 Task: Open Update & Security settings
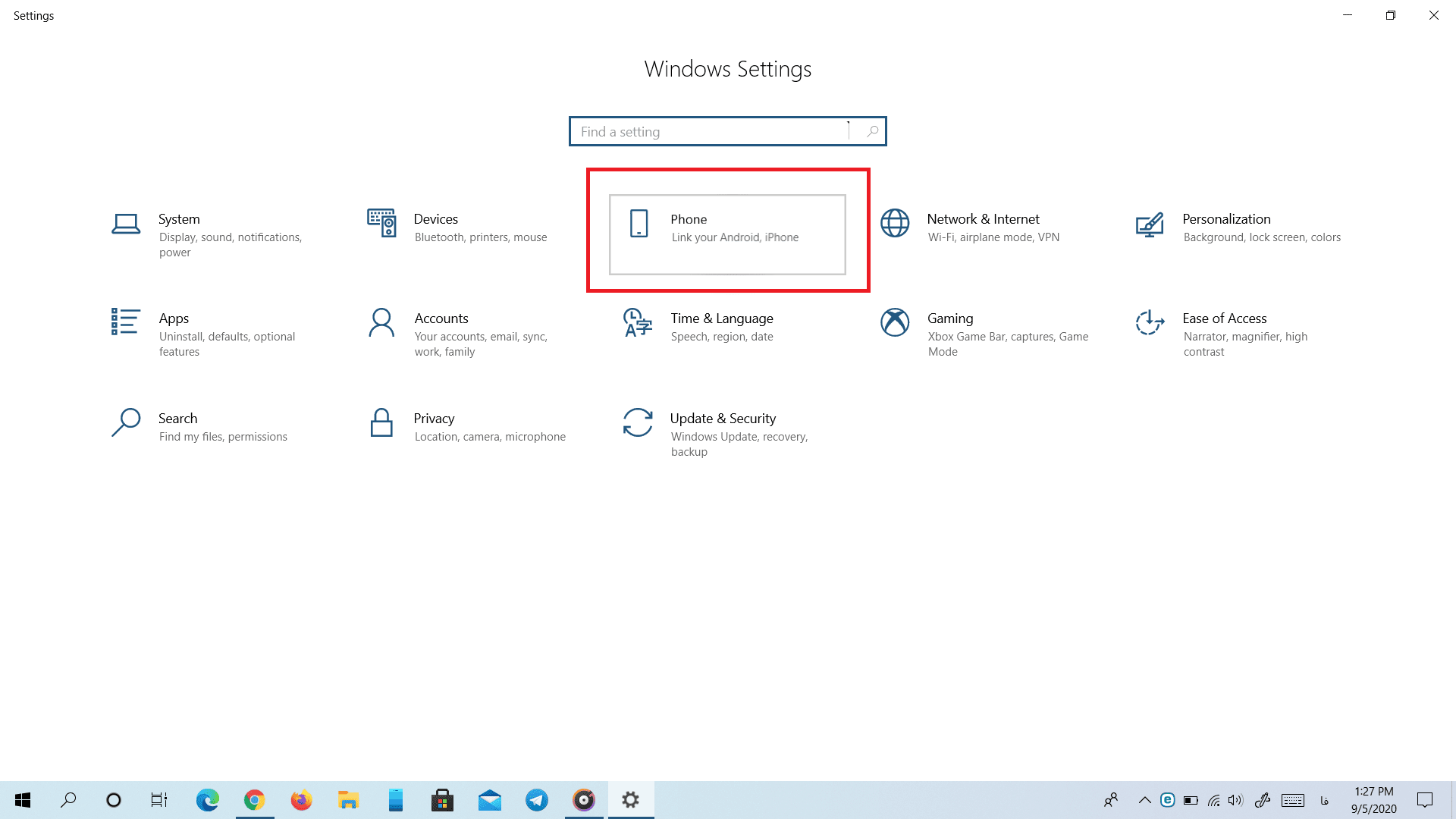point(727,434)
